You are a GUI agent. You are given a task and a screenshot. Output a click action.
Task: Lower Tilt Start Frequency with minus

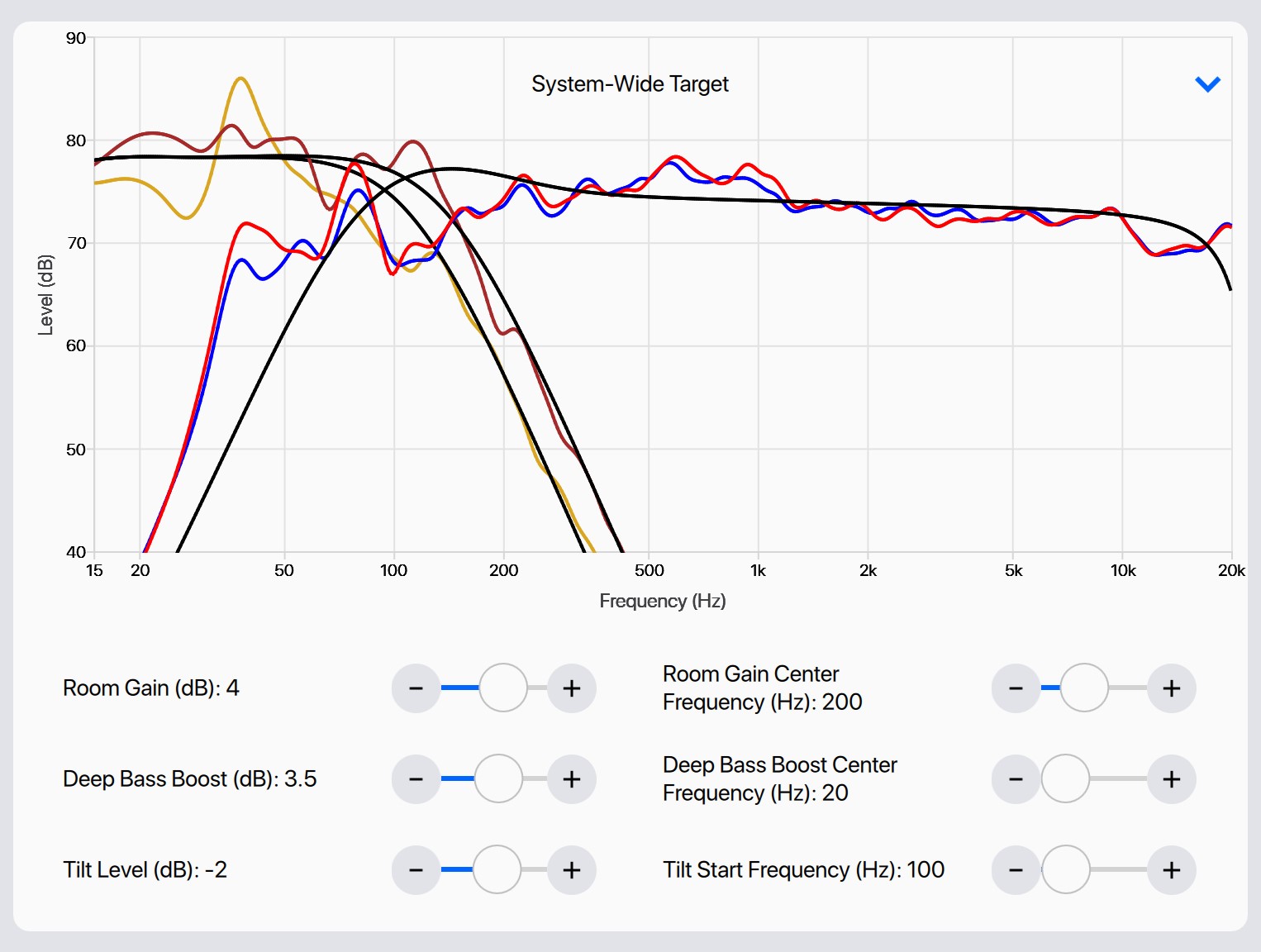coord(1016,869)
